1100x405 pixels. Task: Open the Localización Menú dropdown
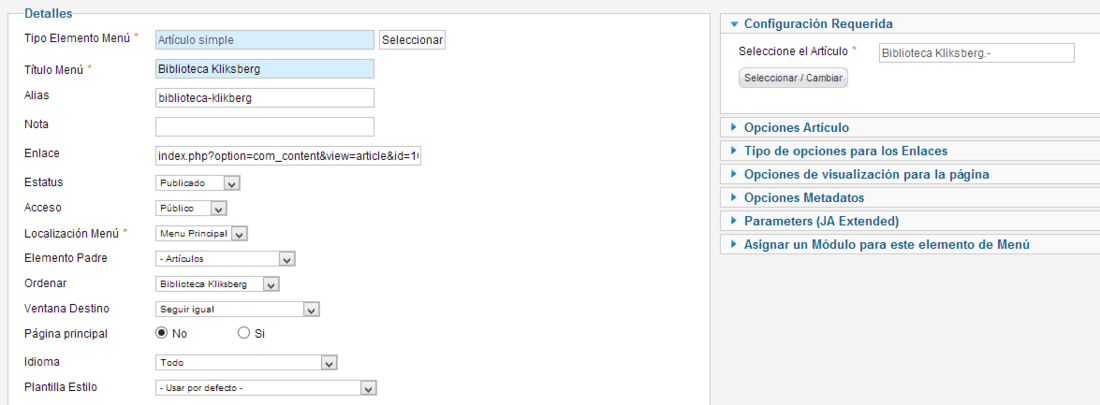201,233
